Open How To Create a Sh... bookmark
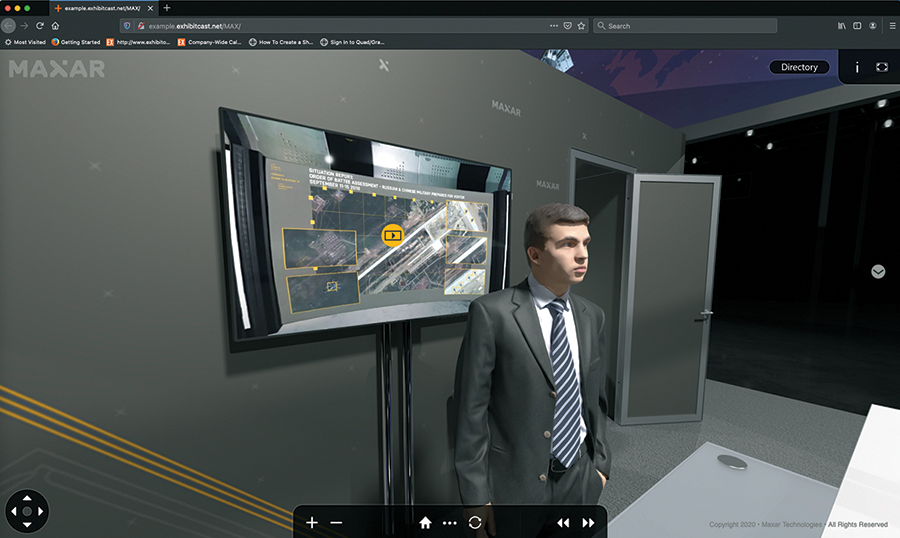 tap(281, 42)
